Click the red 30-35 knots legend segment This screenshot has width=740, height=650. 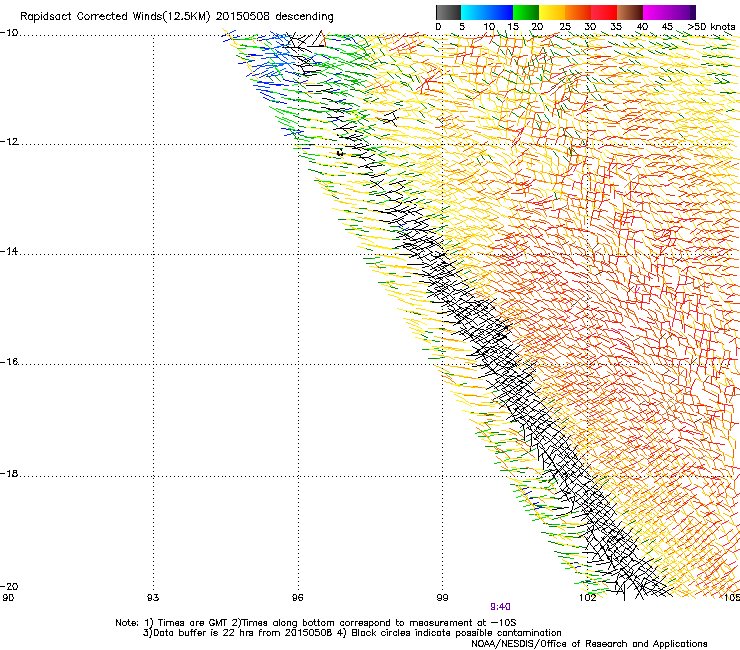(x=604, y=12)
